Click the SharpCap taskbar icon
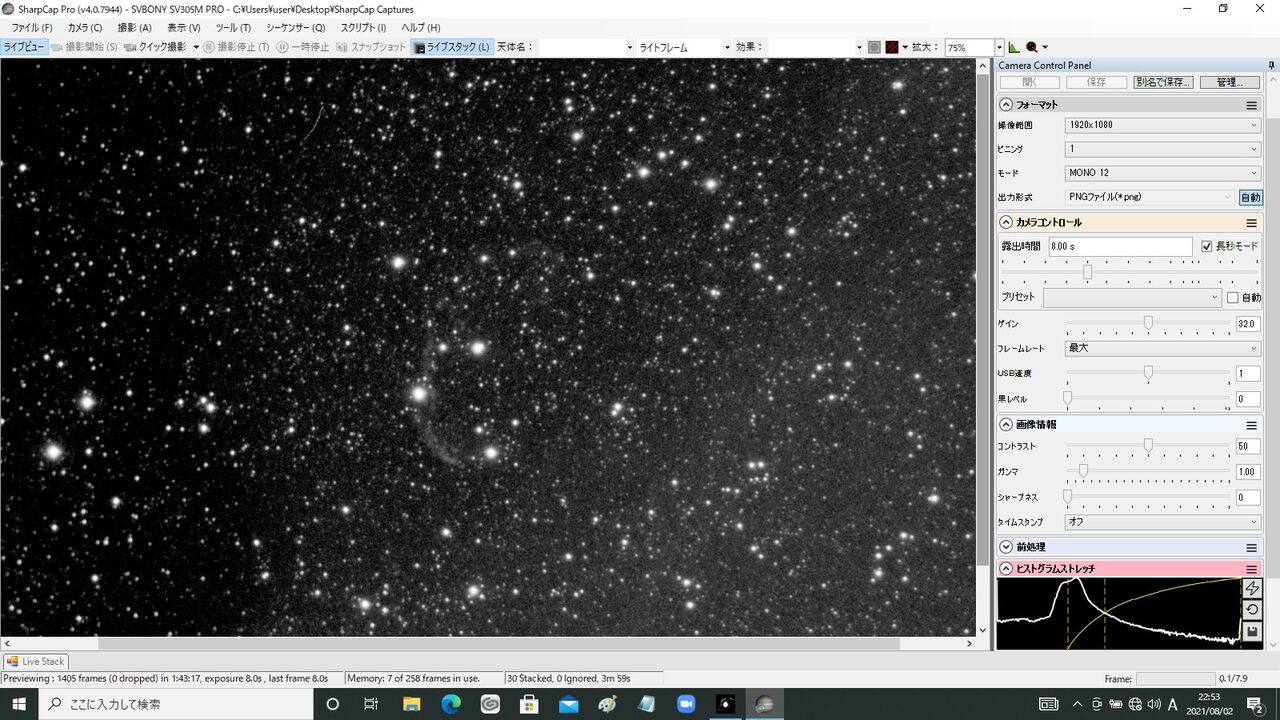This screenshot has width=1280, height=720. coord(764,704)
